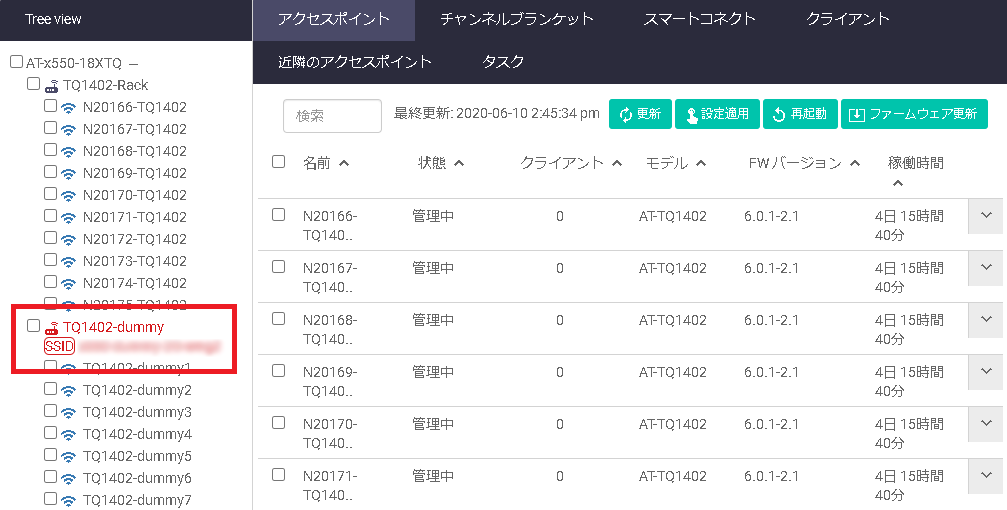Sort the table by 名前 column

click(325, 163)
